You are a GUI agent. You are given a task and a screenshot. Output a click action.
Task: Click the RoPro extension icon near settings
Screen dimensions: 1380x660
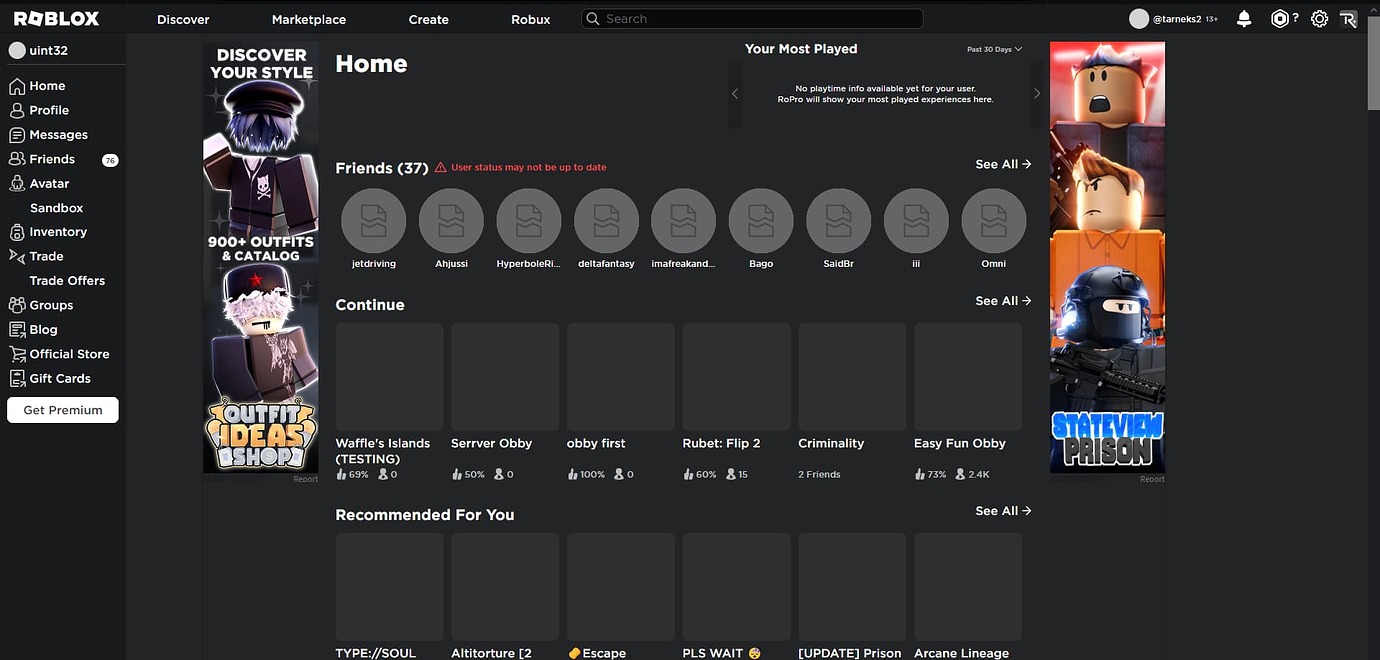[1348, 18]
